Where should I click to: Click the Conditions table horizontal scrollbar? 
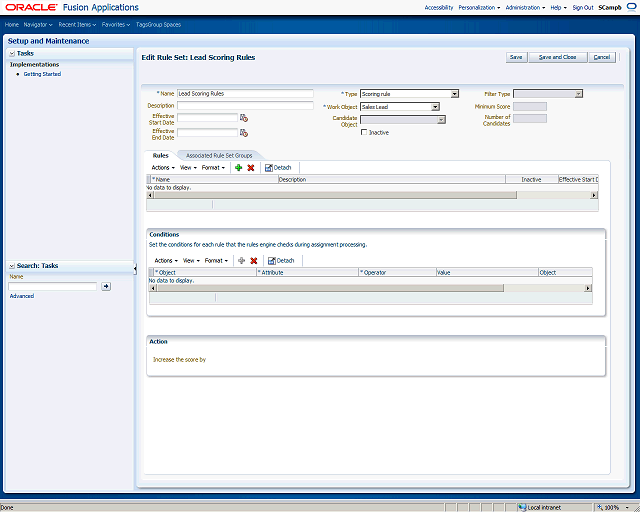click(x=330, y=288)
